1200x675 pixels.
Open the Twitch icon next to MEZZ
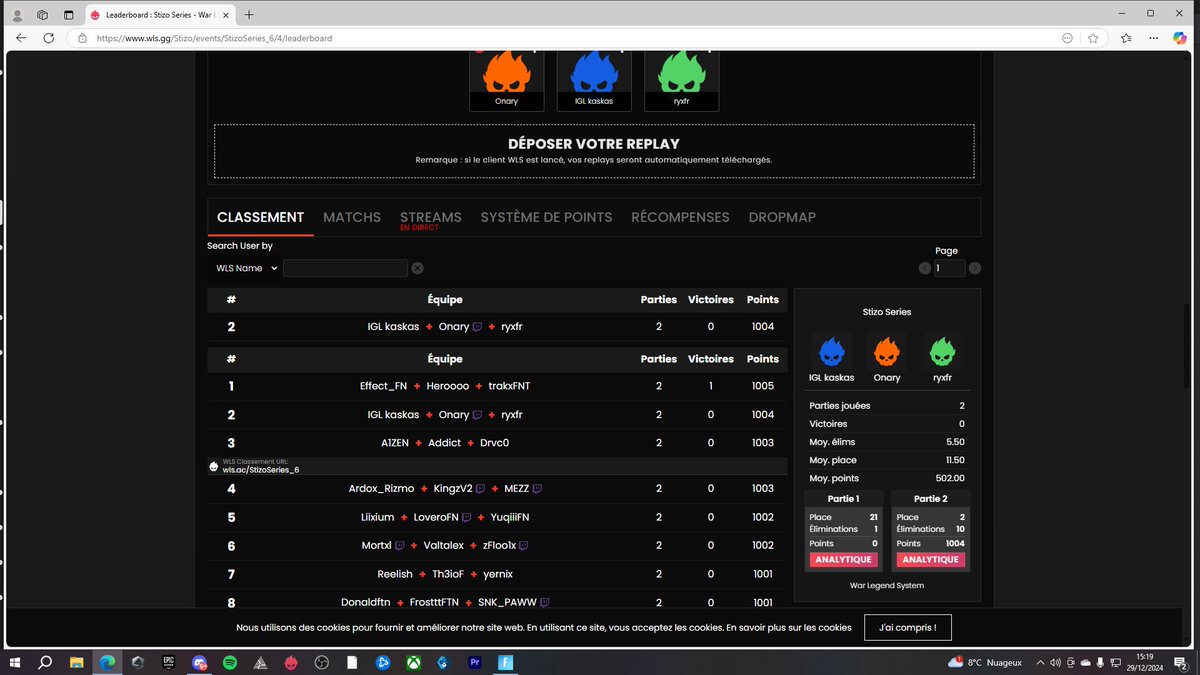(538, 489)
